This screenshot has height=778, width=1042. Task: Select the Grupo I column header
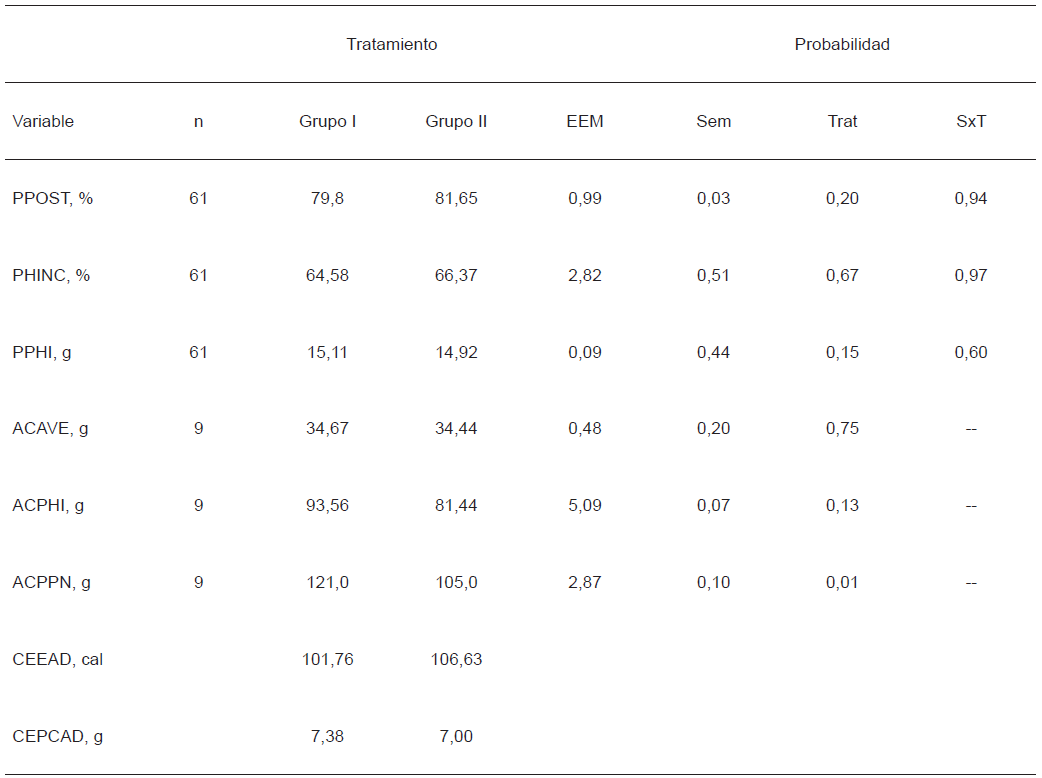[x=328, y=121]
